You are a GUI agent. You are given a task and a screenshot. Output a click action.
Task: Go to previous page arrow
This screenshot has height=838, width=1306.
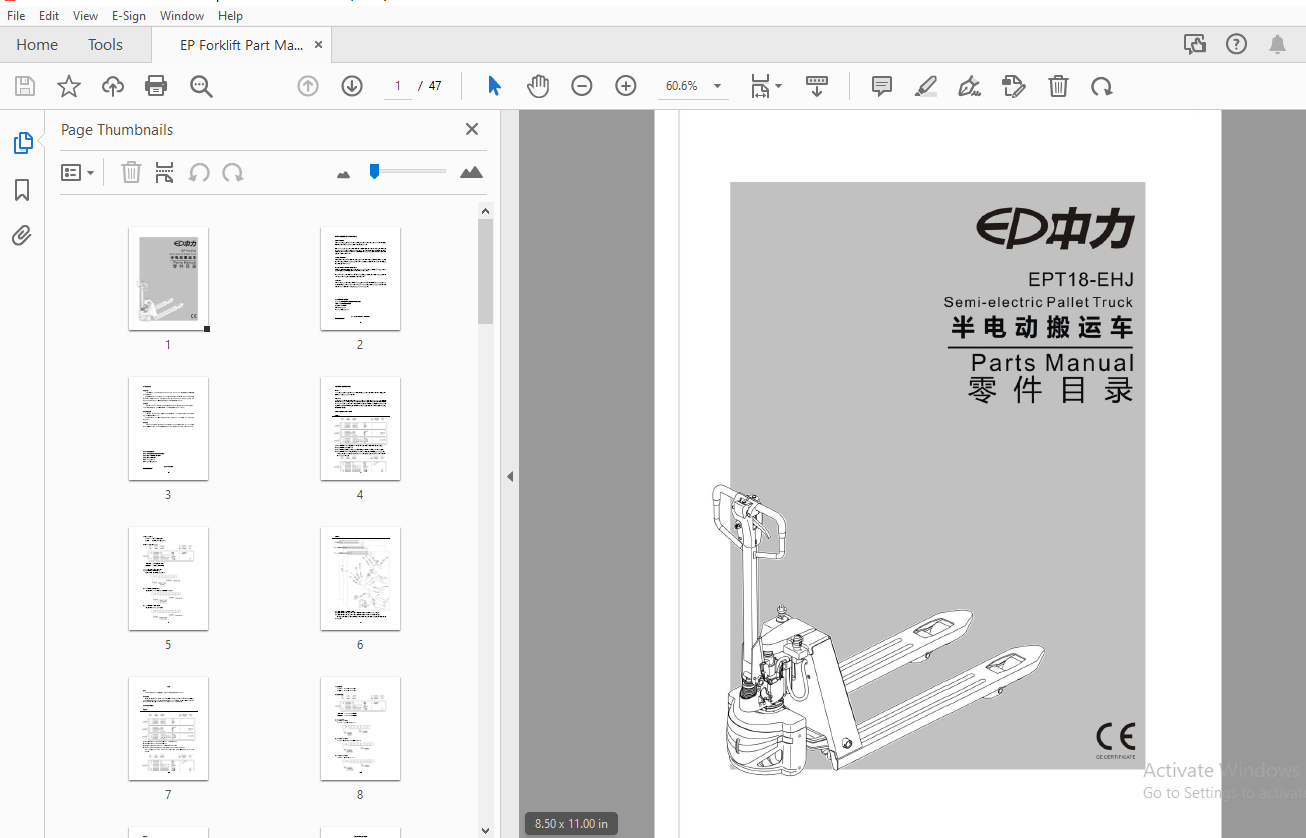pos(308,86)
